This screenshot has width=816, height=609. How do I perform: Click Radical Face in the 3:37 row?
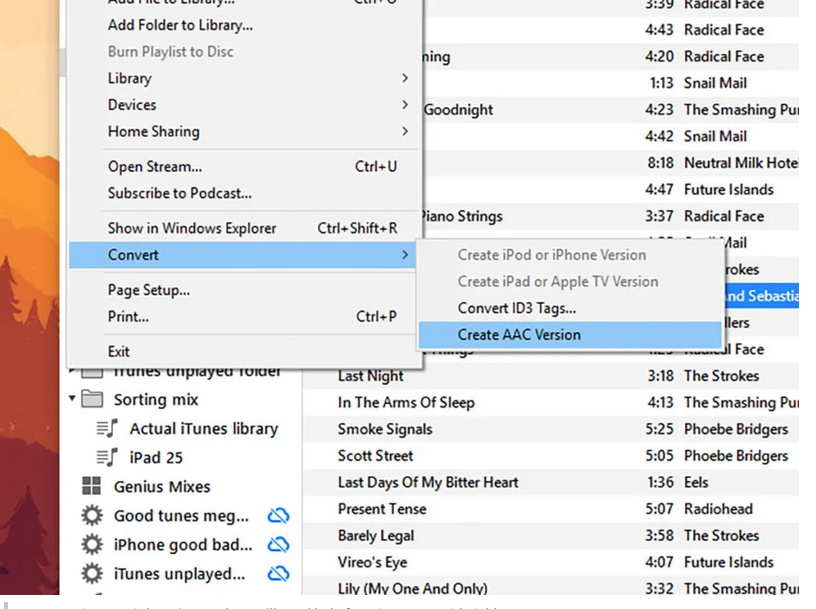point(724,216)
